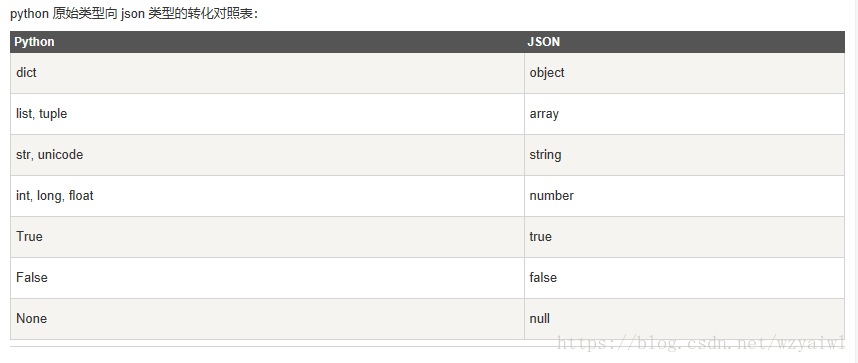Click the number cell
Viewport: 858px width, 363px height.
684,196
